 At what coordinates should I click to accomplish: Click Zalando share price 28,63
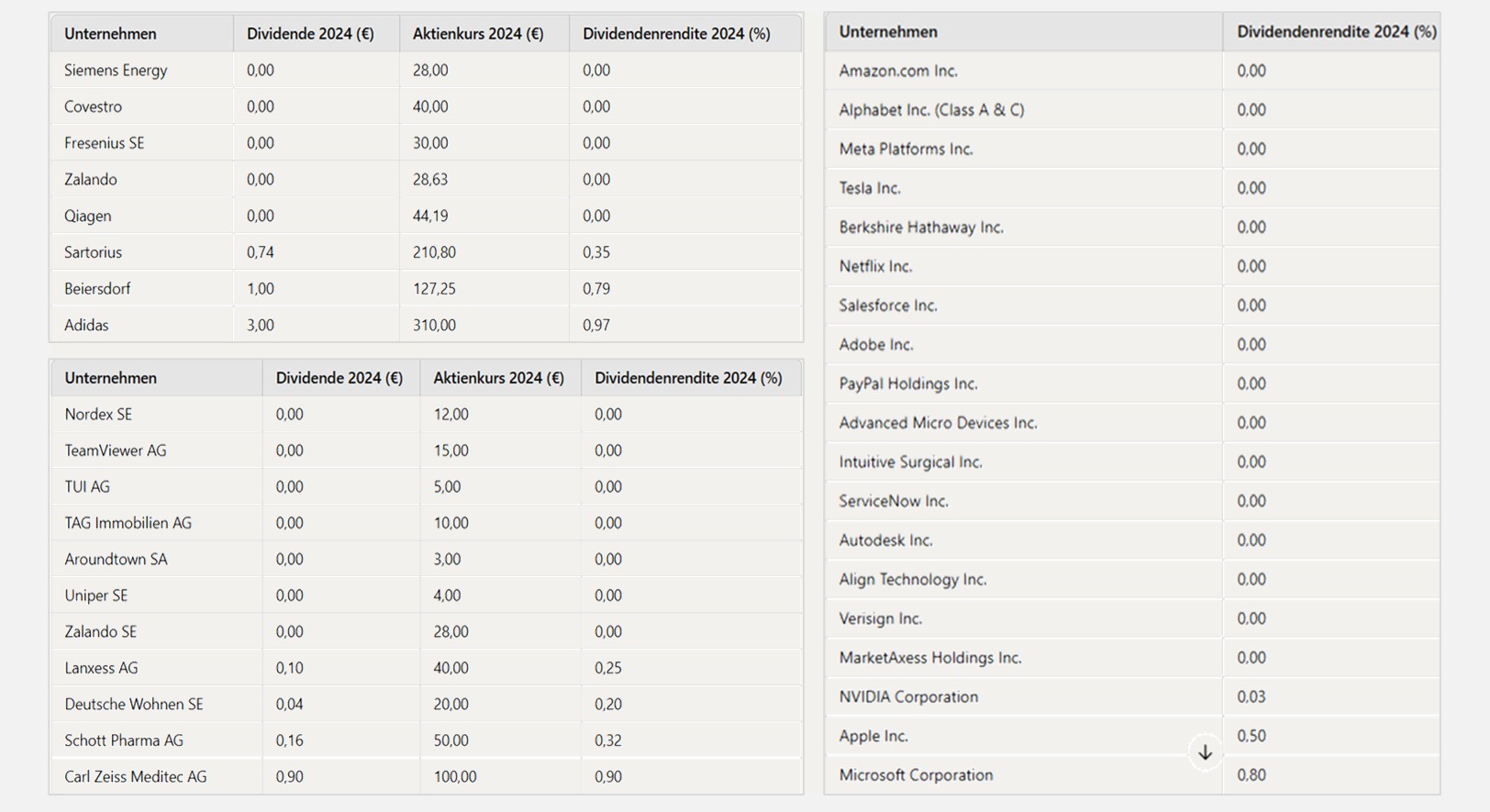[x=430, y=179]
